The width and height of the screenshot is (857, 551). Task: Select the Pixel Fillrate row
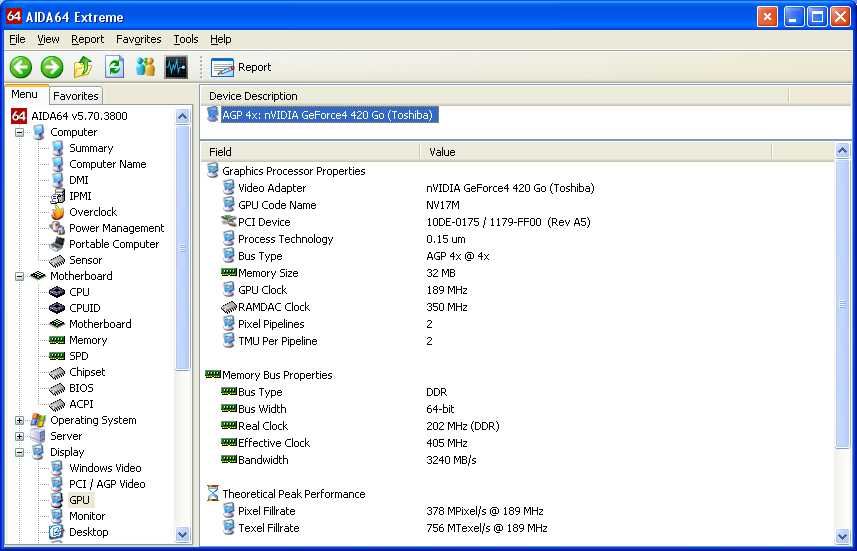518,511
